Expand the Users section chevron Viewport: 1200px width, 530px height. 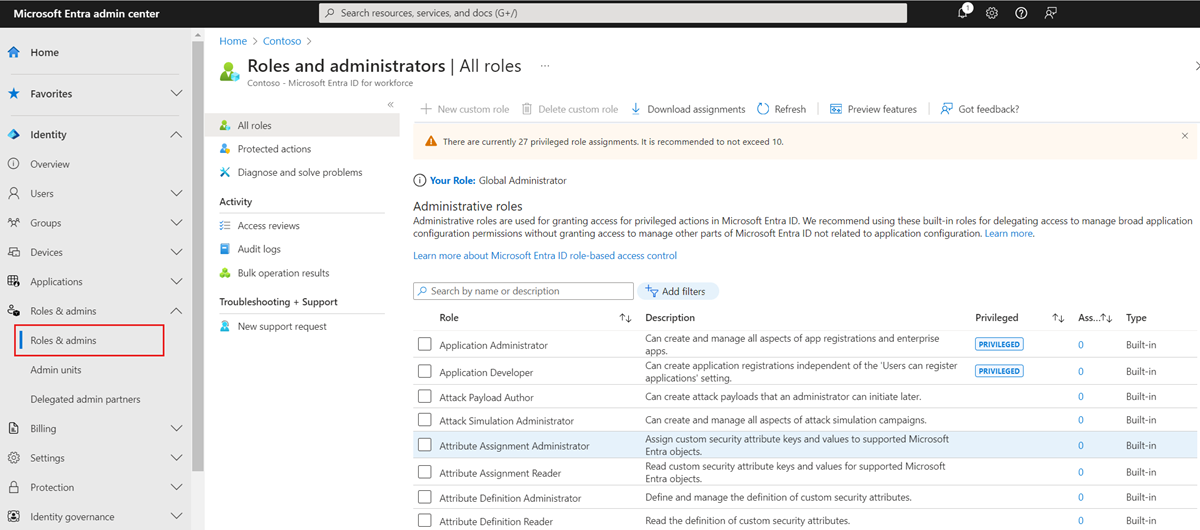[176, 193]
